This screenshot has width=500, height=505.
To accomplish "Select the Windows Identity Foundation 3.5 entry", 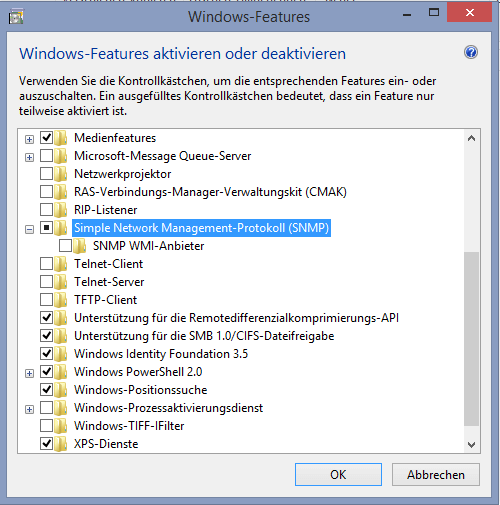I will (161, 354).
